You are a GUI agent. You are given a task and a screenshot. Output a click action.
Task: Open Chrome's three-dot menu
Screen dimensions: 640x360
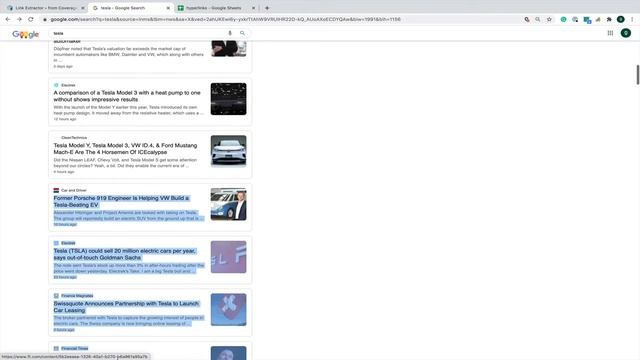click(632, 19)
